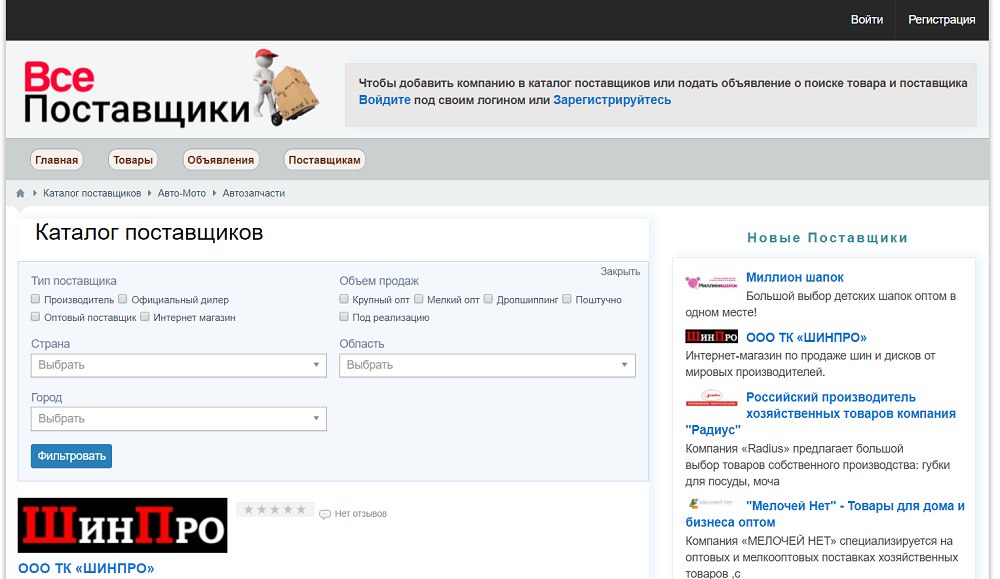Check the Производитель checkbox

click(36, 299)
